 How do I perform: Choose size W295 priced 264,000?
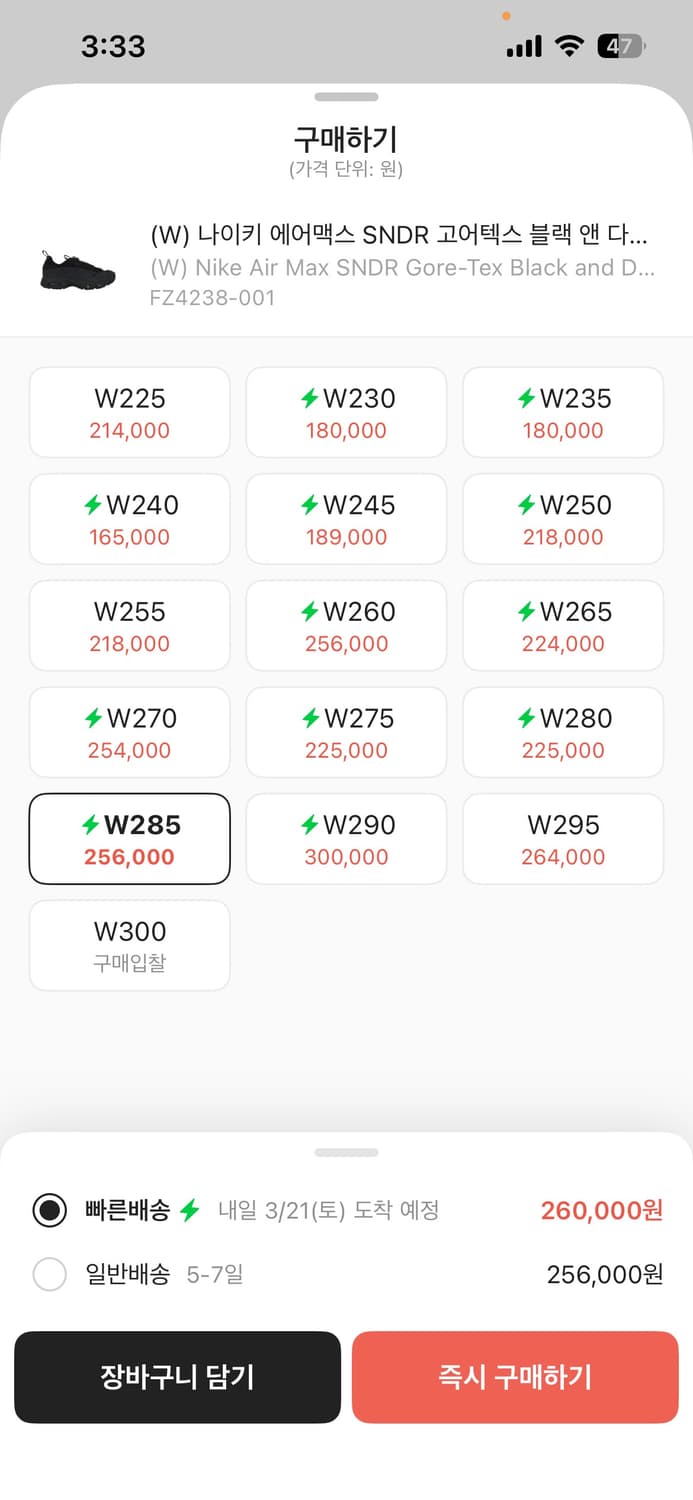click(x=563, y=838)
